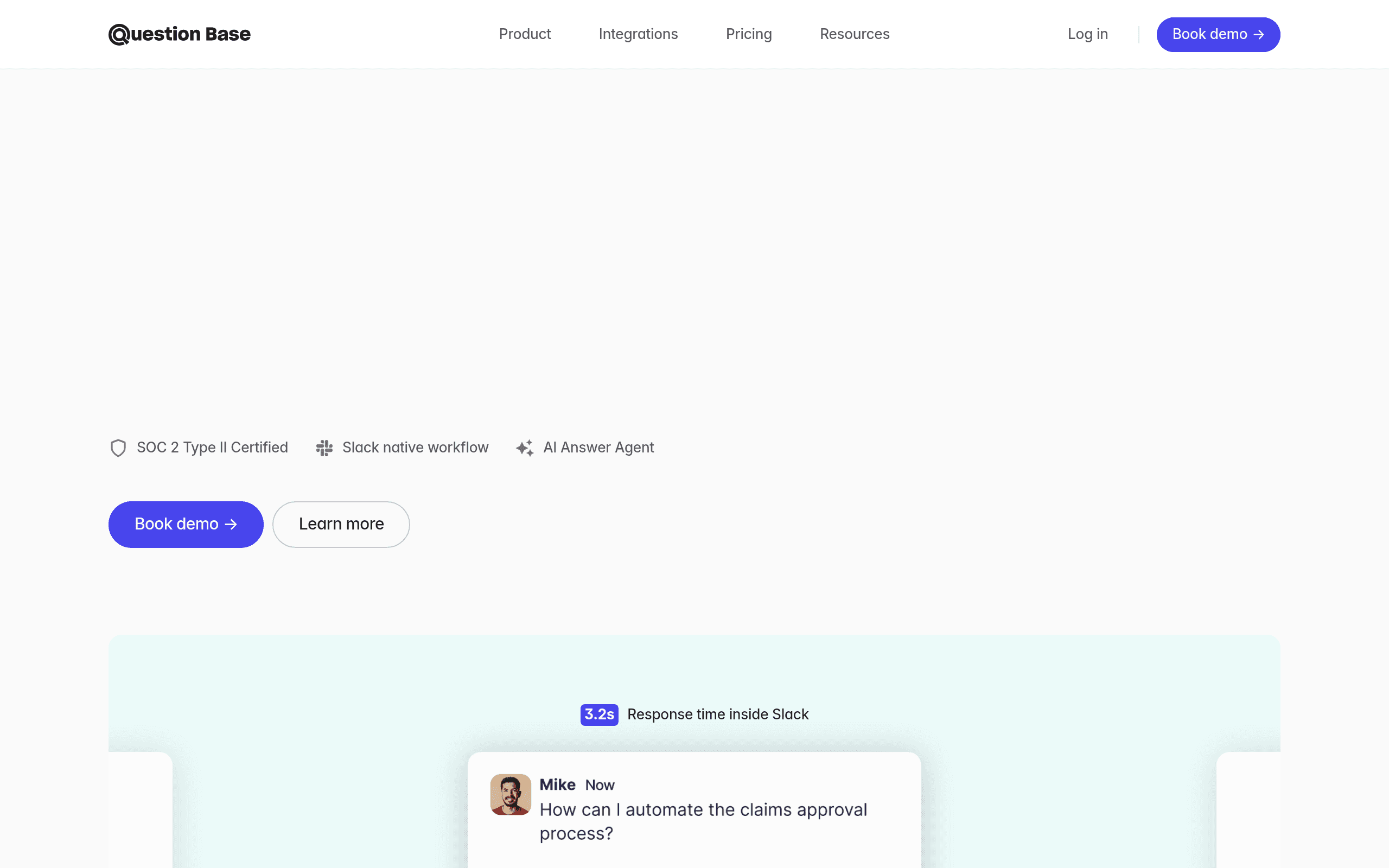1389x868 pixels.
Task: Click the AI sparkle icon
Action: [x=525, y=448]
